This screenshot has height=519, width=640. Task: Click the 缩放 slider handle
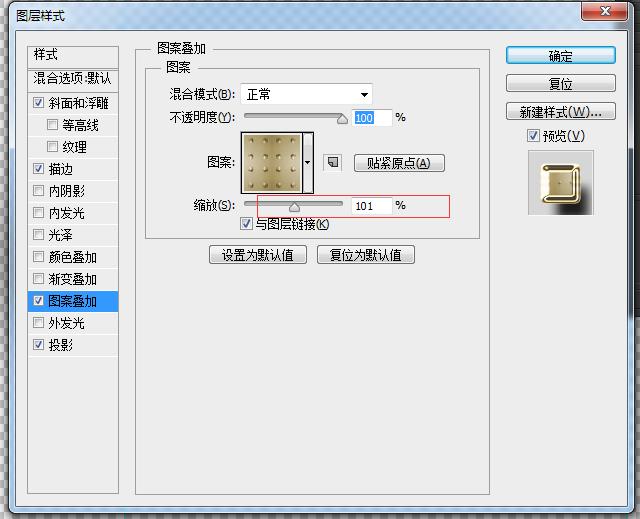click(294, 207)
